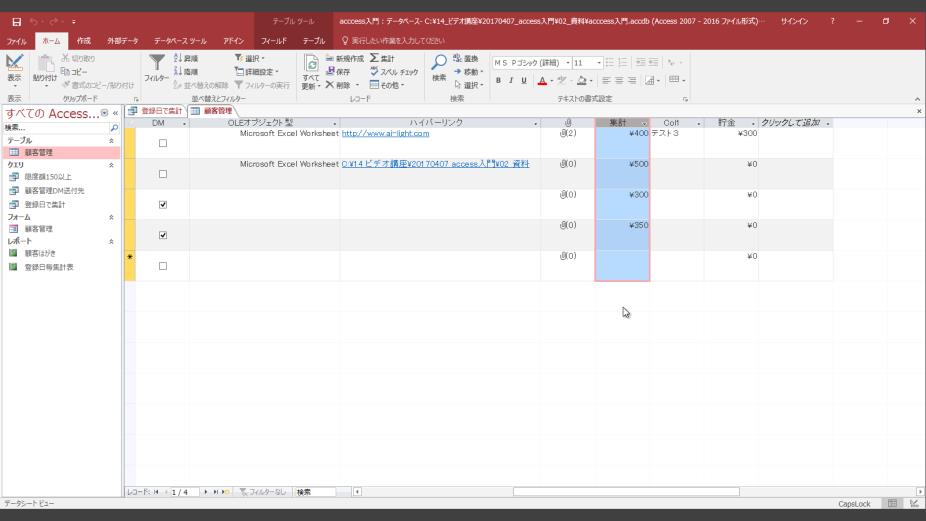Go to next record in the record navigator
The width and height of the screenshot is (926, 521).
[x=206, y=491]
